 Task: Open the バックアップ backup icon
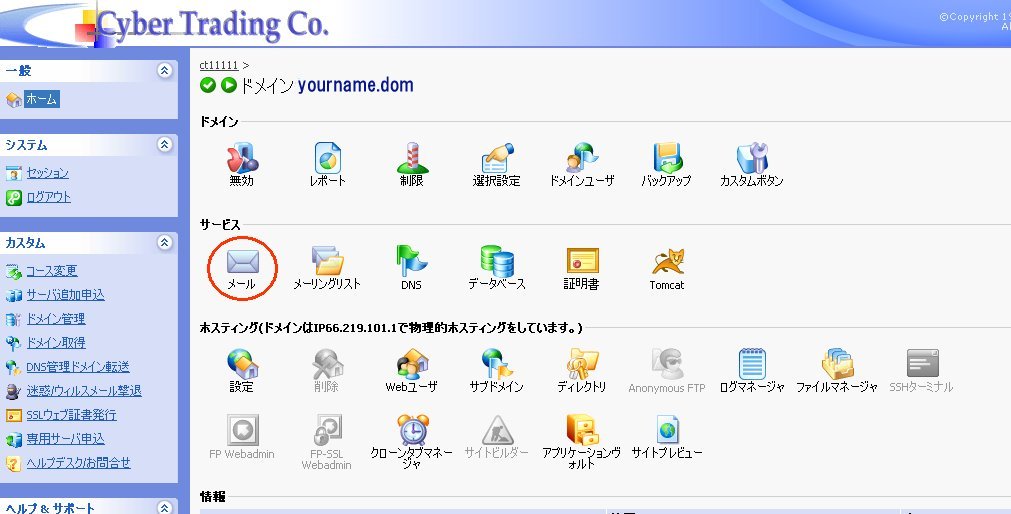666,160
